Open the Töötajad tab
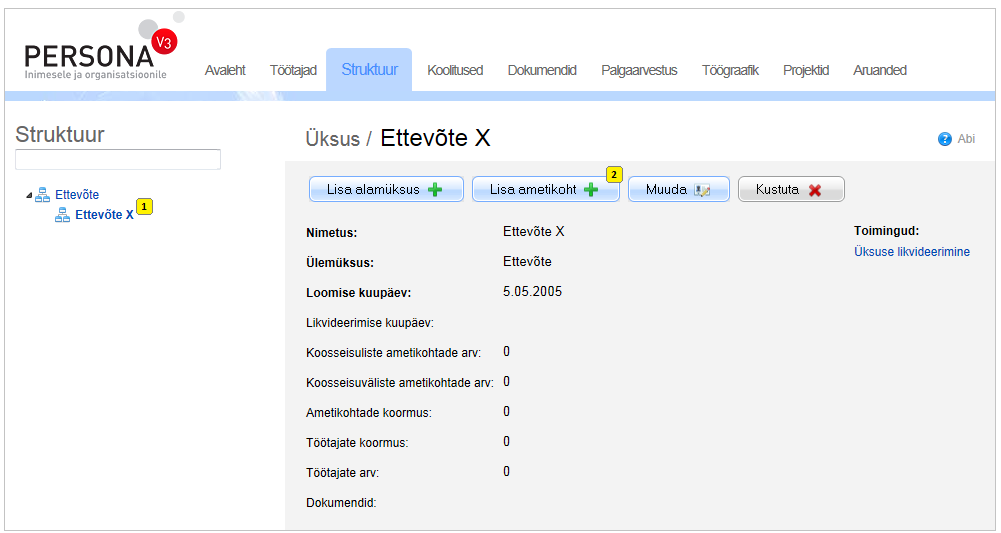The image size is (1001, 533). tap(293, 70)
